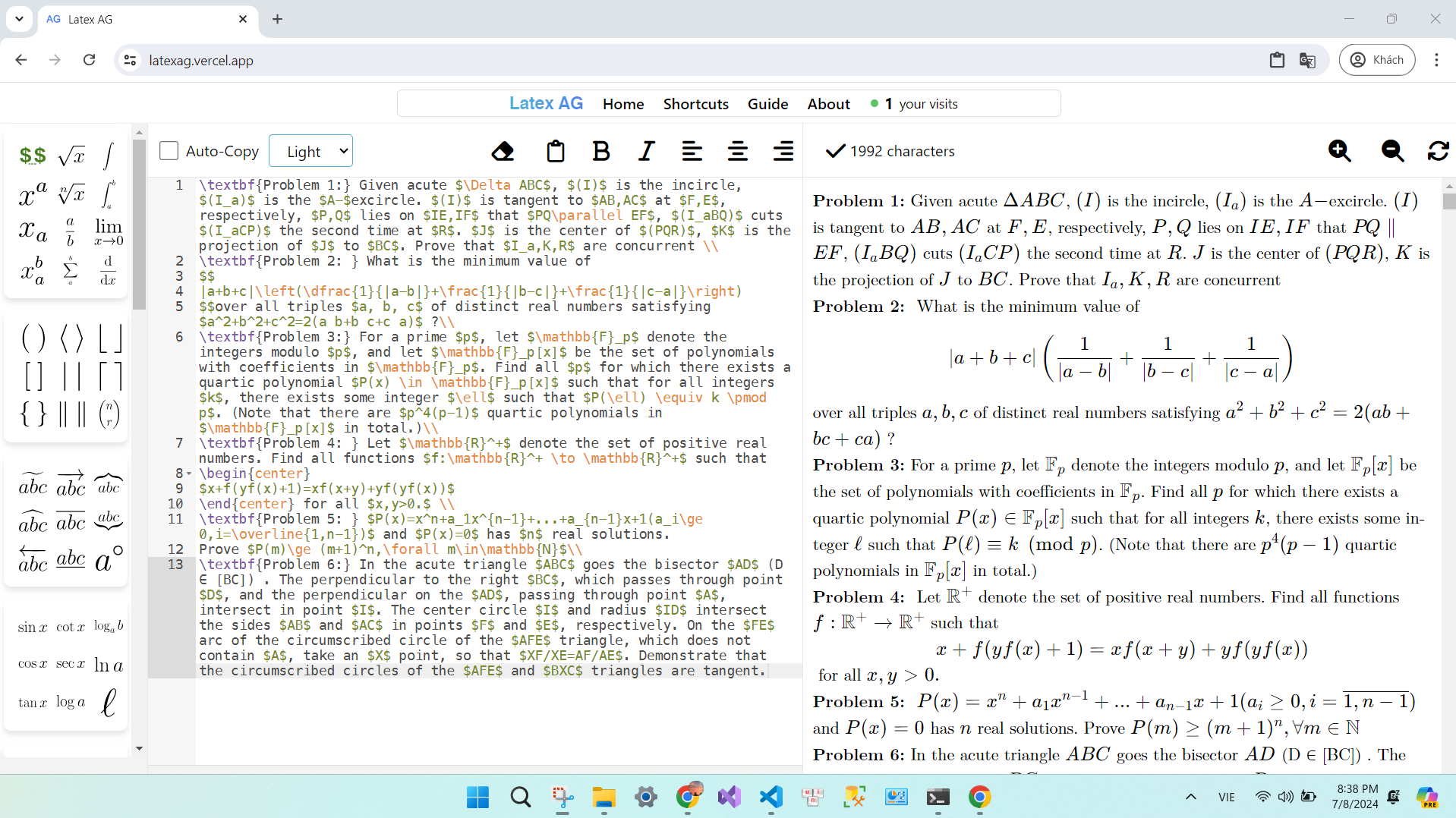Collapse the fold arrow at line 8

(x=189, y=473)
